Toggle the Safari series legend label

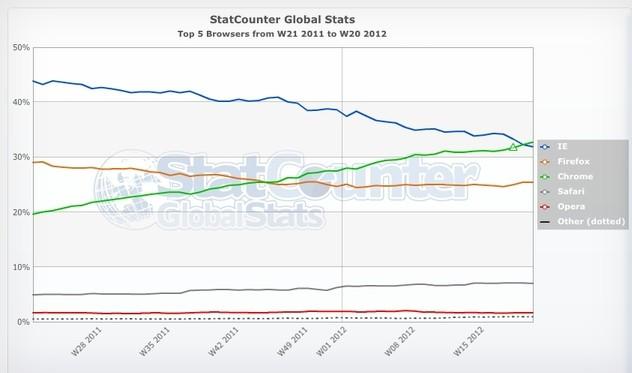[x=571, y=191]
